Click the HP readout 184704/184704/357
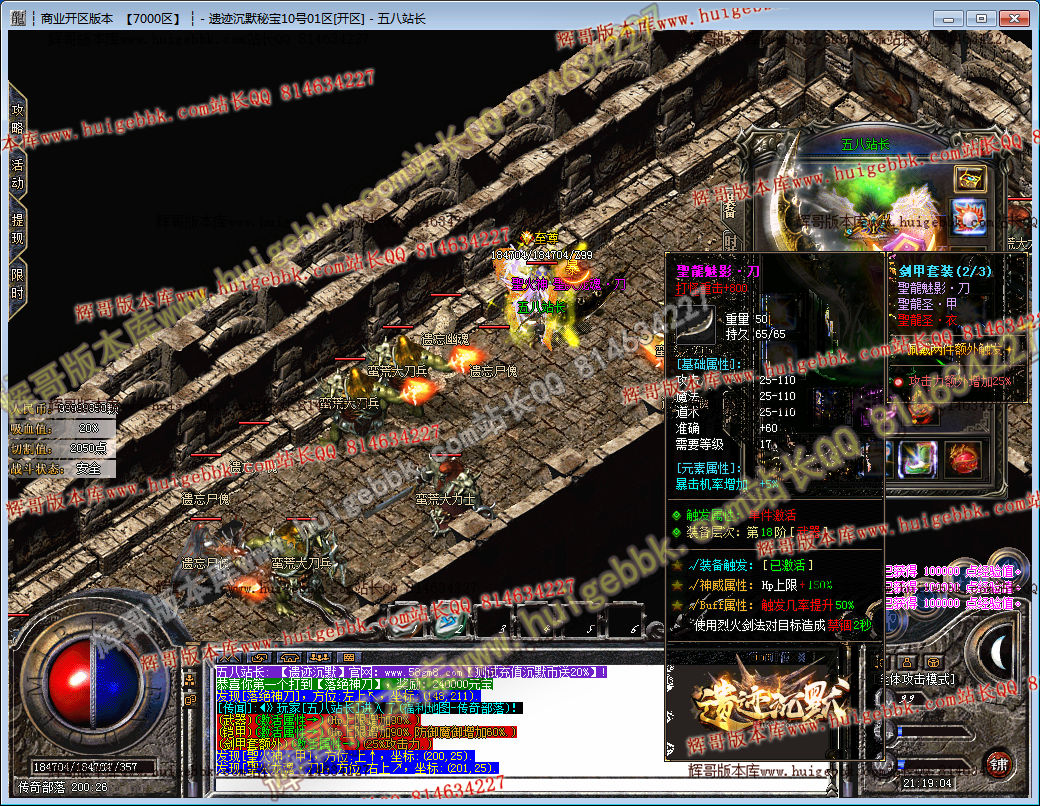This screenshot has width=1040, height=806. click(x=86, y=767)
